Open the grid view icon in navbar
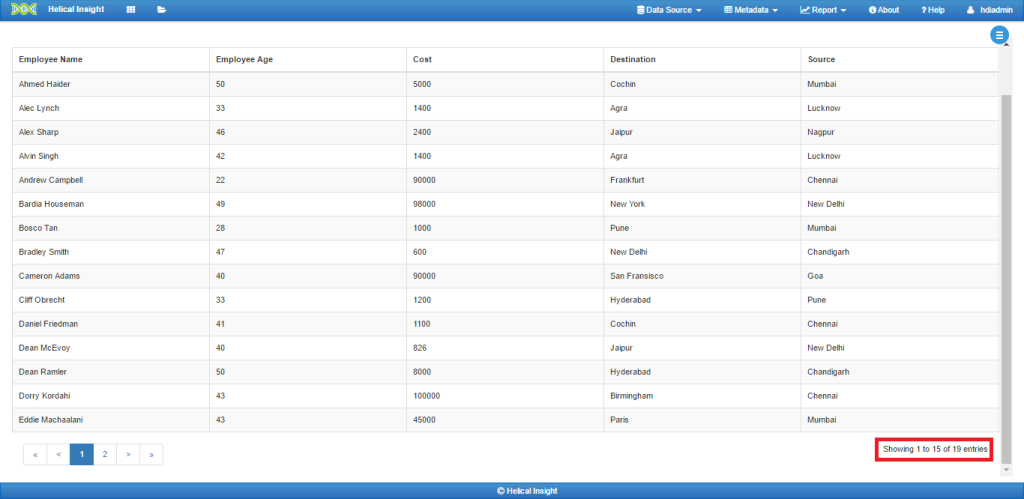This screenshot has height=499, width=1024. point(131,10)
